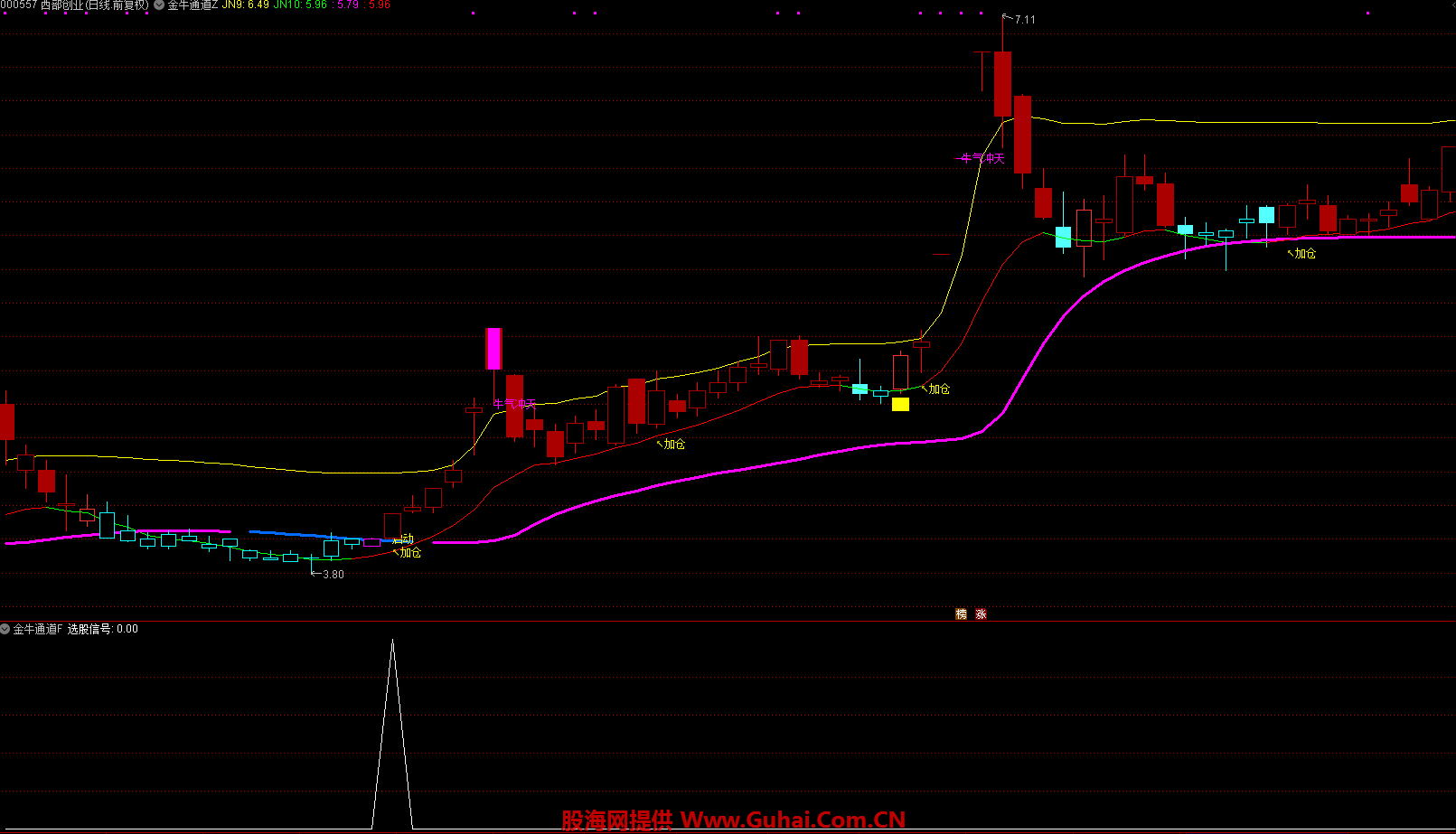Open the 金牛通道Z indicator dropdown arrow
The image size is (1456, 834).
(159, 5)
